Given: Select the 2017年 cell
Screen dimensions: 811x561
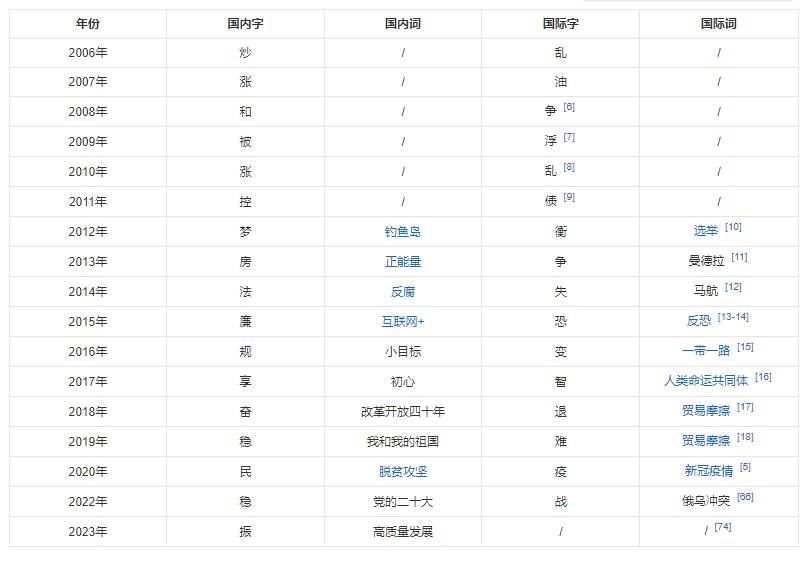Looking at the screenshot, I should 88,382.
